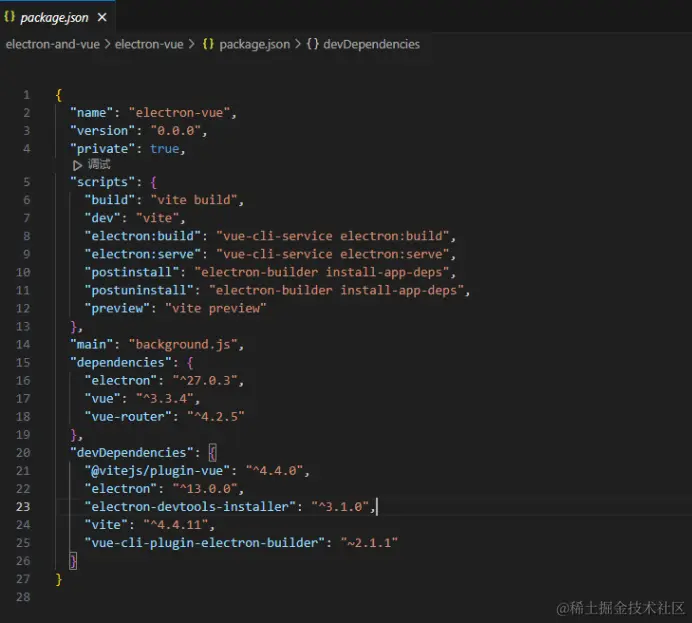Click the "^13.0.0" electron dev version
The height and width of the screenshot is (623, 692).
205,489
